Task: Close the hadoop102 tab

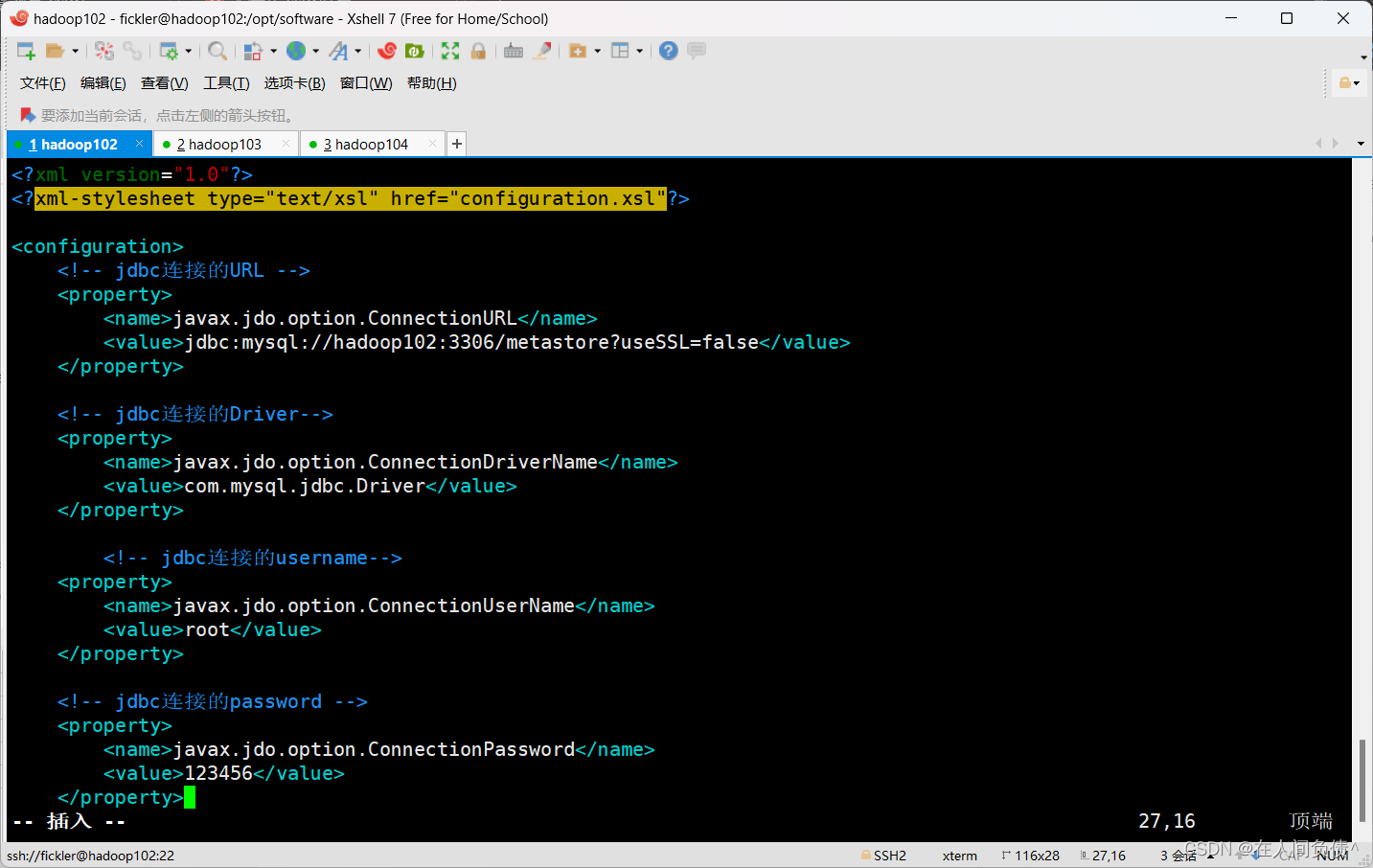Action: 139,144
